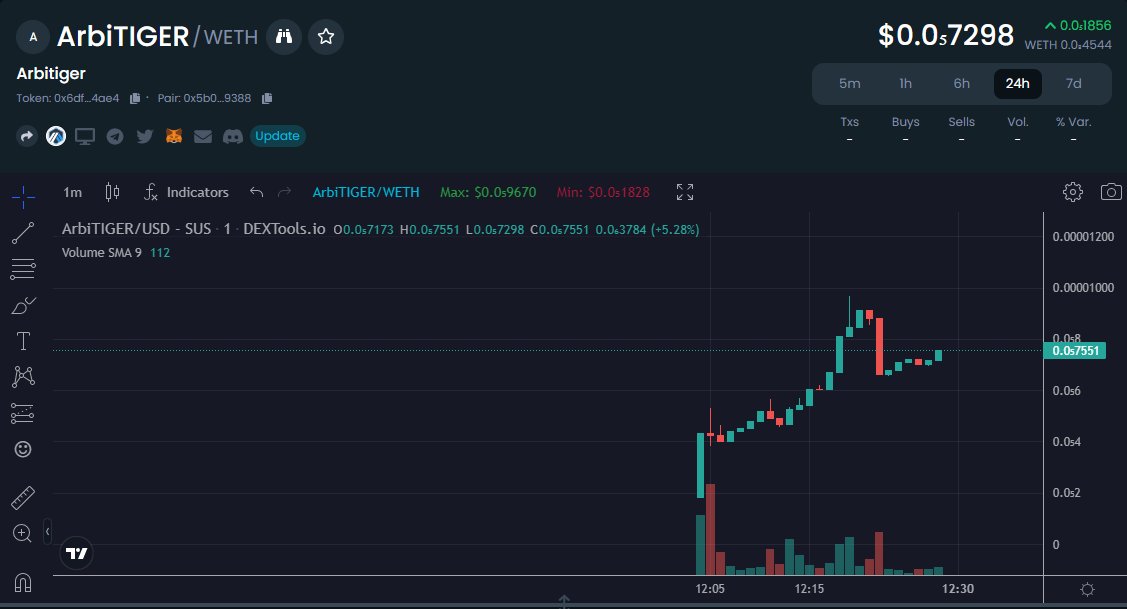This screenshot has height=609, width=1127.
Task: Click the TradingView logo badge
Action: click(x=76, y=553)
